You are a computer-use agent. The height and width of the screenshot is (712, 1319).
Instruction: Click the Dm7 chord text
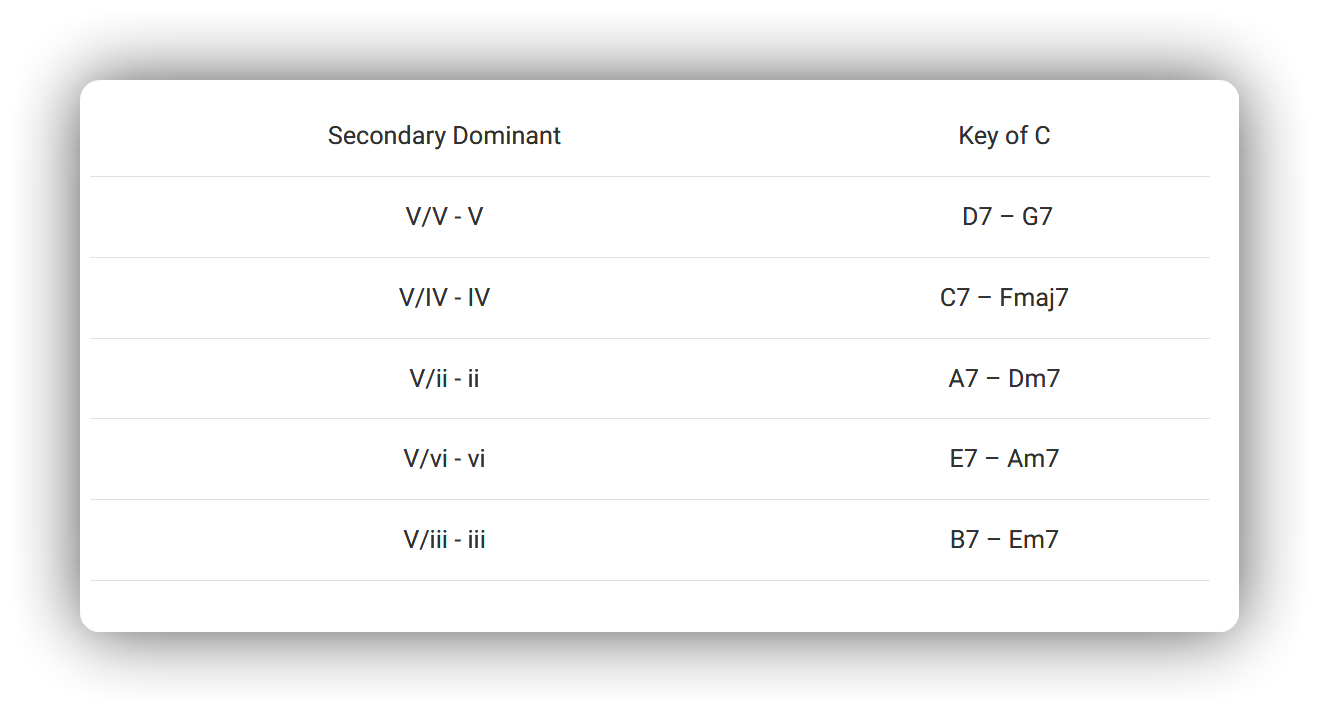1034,379
